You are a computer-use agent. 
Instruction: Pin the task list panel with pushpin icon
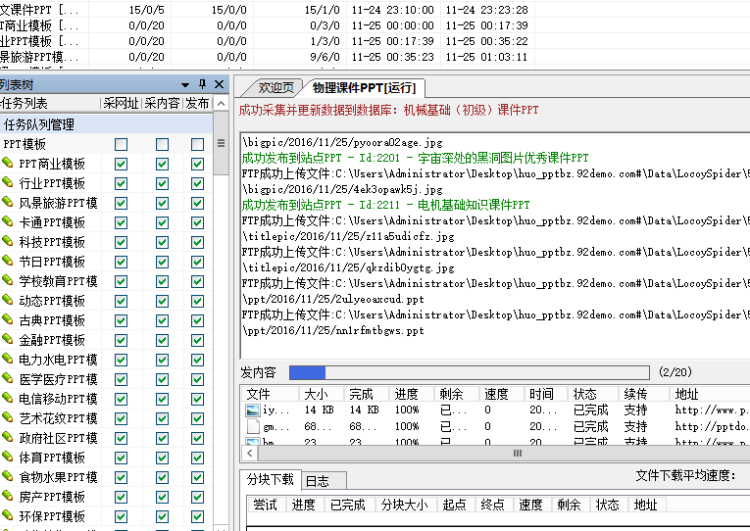point(203,84)
